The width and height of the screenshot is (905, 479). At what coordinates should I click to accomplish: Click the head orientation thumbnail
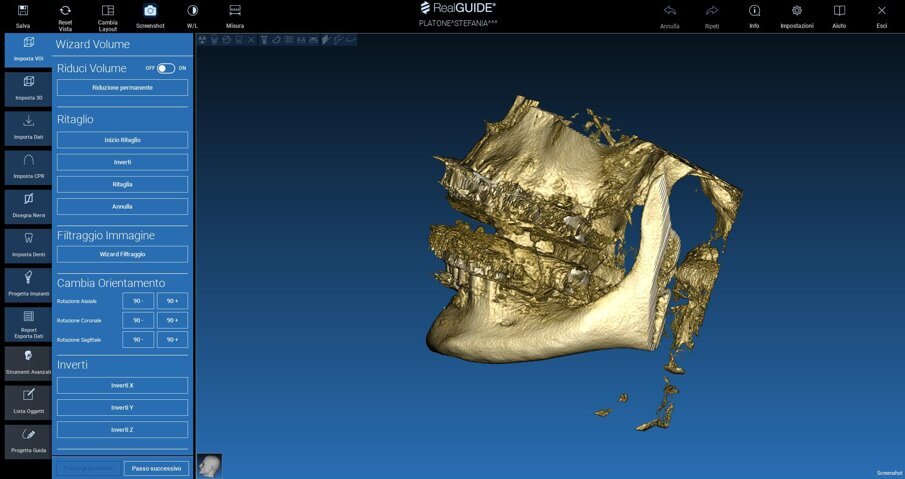point(209,465)
